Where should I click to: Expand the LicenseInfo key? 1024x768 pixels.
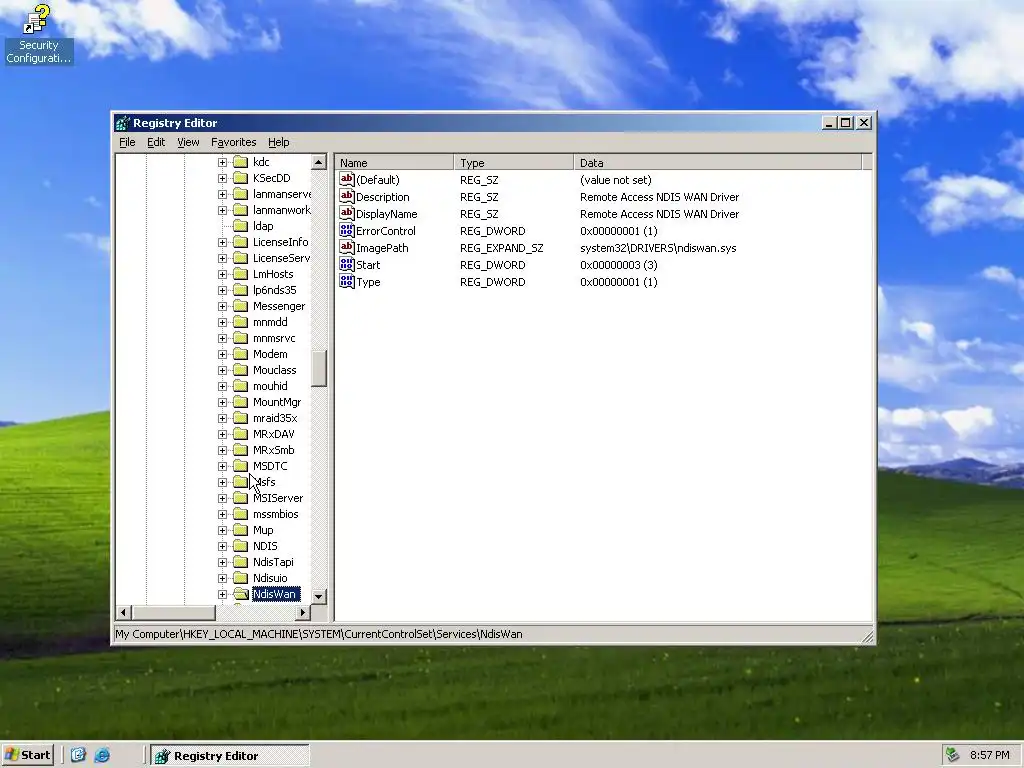[x=223, y=242]
